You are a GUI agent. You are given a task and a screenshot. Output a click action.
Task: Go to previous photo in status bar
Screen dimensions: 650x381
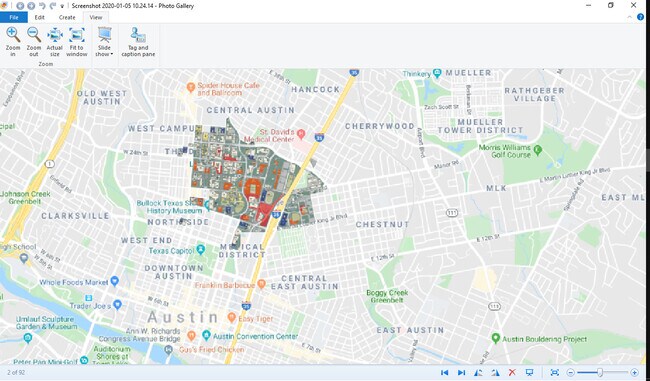pyautogui.click(x=444, y=373)
